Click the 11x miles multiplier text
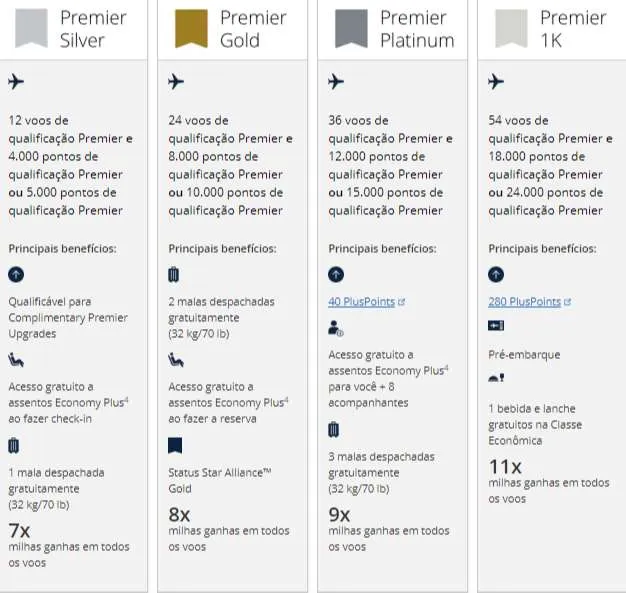This screenshot has height=593, width=626. click(505, 465)
